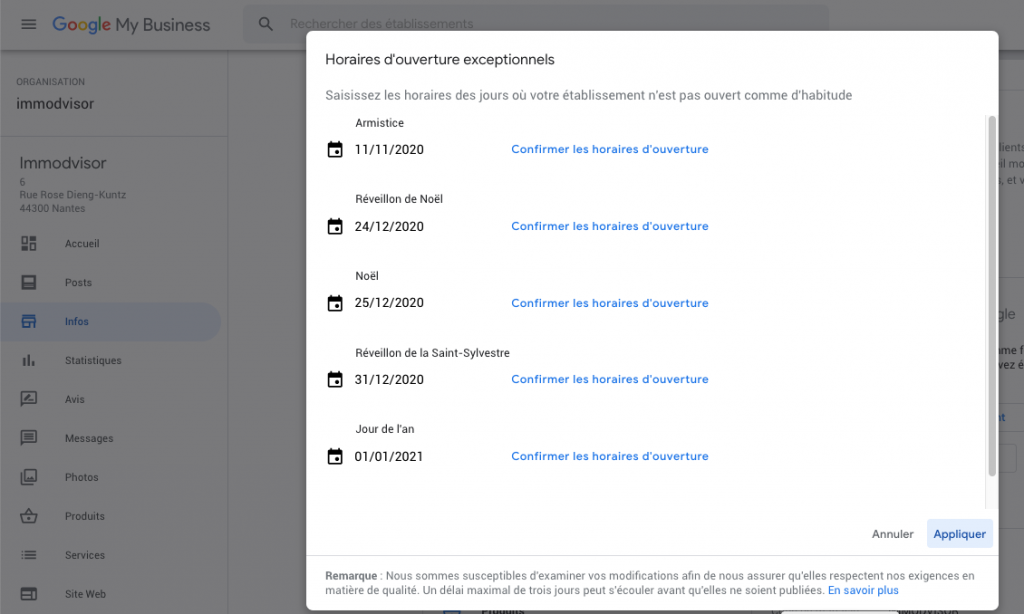The image size is (1024, 614).
Task: Click the Appliquer button
Action: [959, 534]
